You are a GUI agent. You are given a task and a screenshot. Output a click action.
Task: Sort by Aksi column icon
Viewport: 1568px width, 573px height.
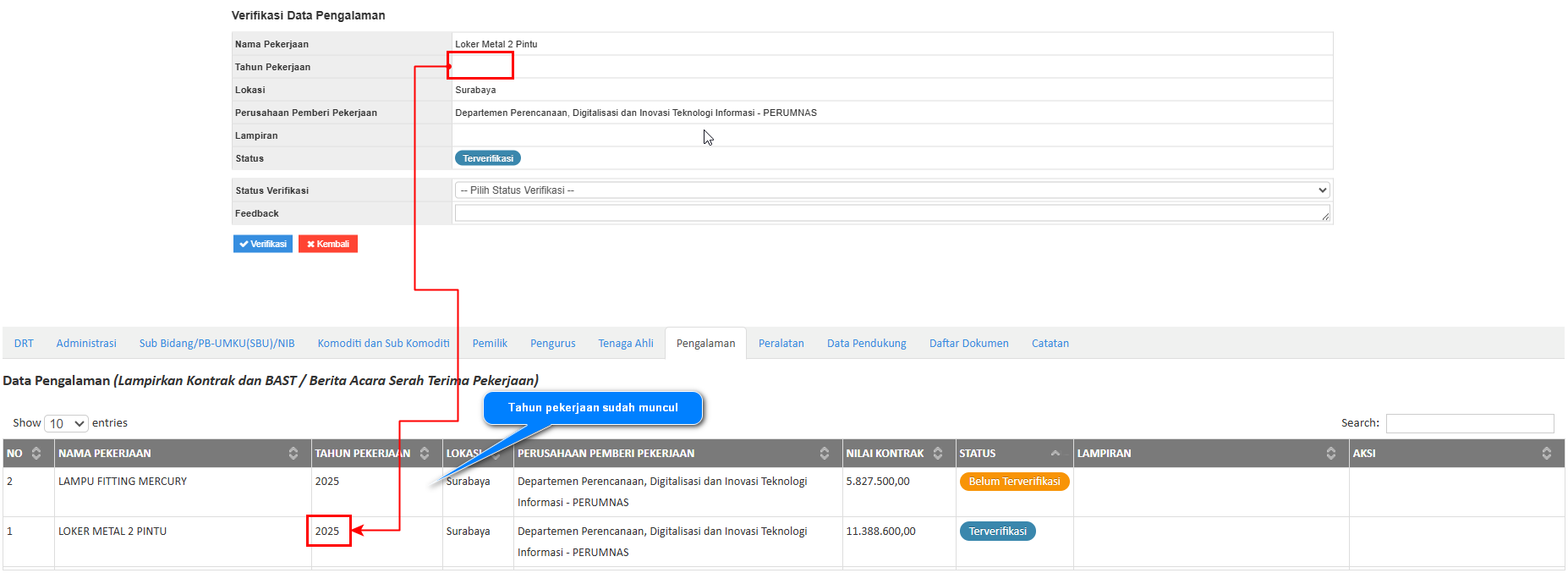coord(1547,454)
